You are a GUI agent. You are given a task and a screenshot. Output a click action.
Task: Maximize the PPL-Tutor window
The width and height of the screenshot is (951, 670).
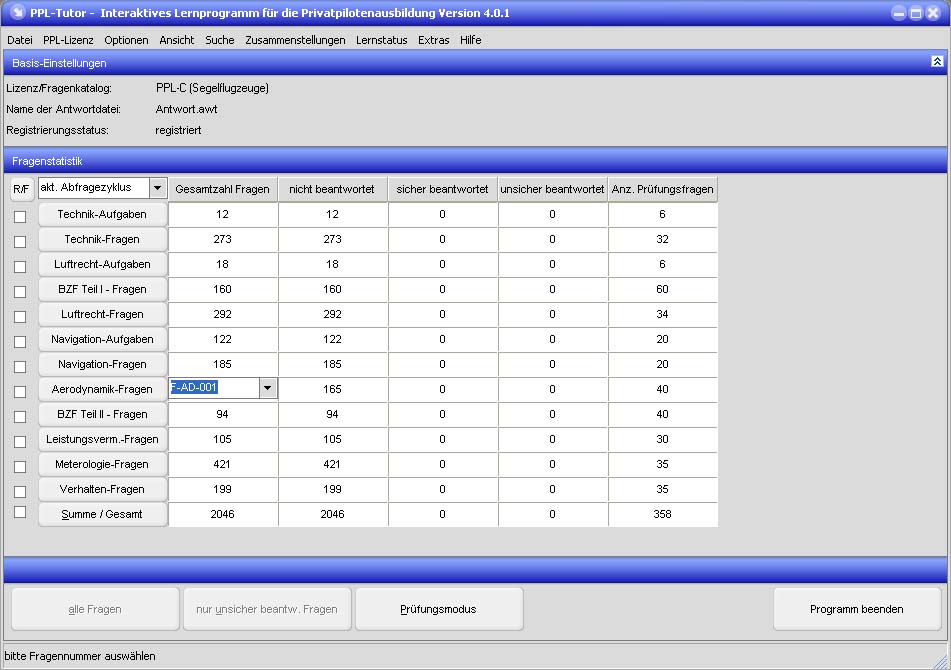(x=916, y=13)
